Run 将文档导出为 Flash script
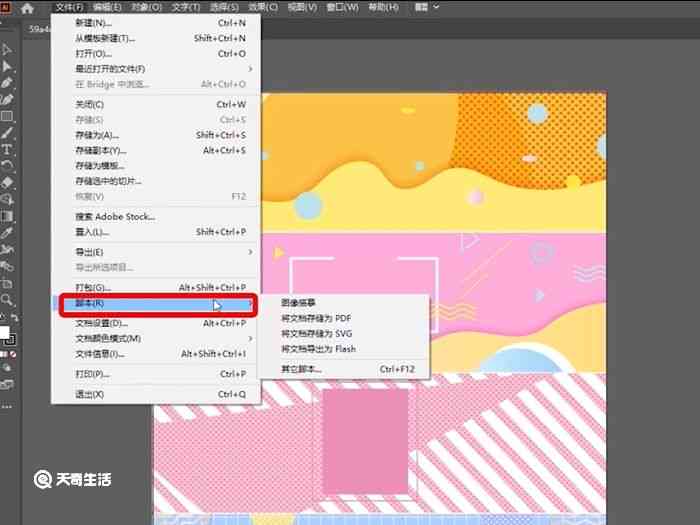The width and height of the screenshot is (700, 525). (345, 349)
